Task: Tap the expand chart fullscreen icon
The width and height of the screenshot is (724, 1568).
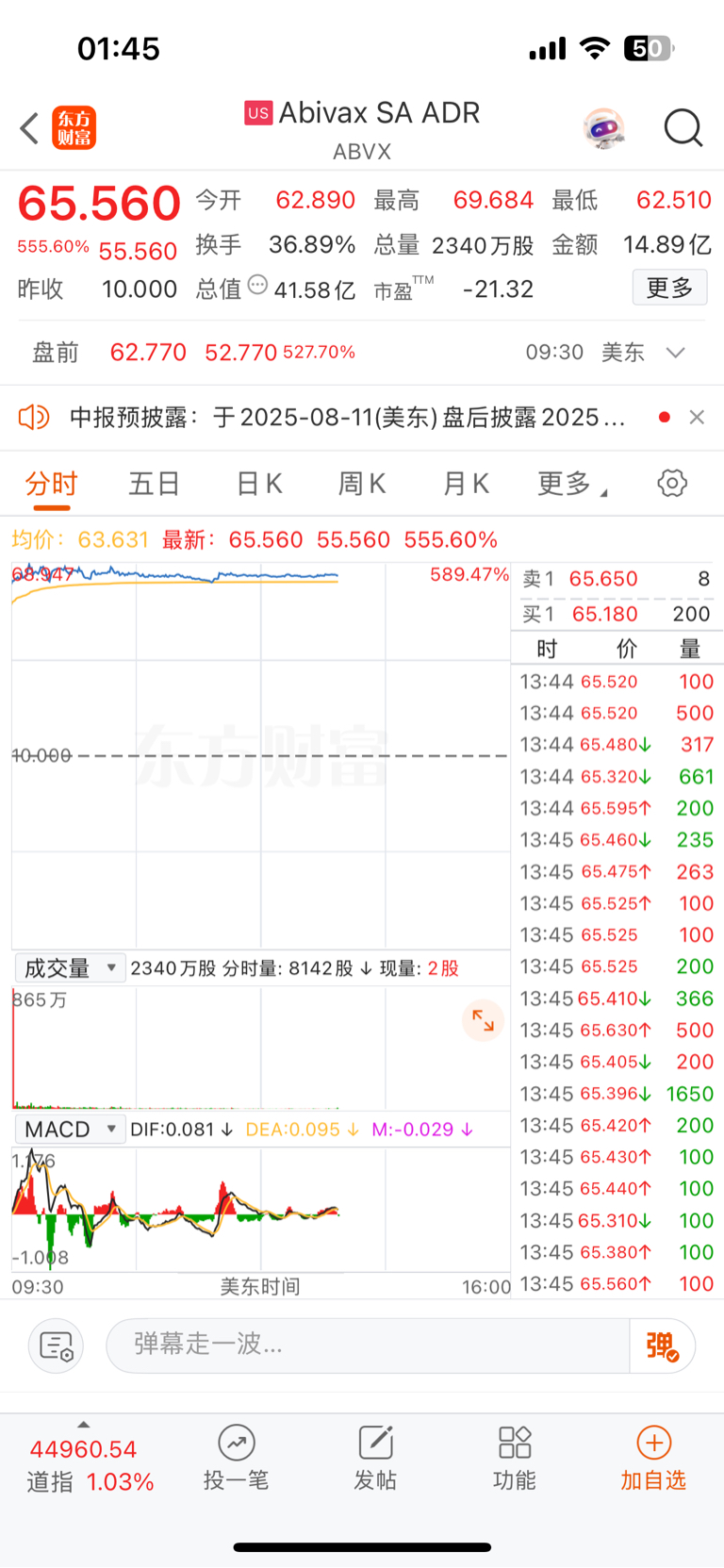Action: (x=483, y=1020)
